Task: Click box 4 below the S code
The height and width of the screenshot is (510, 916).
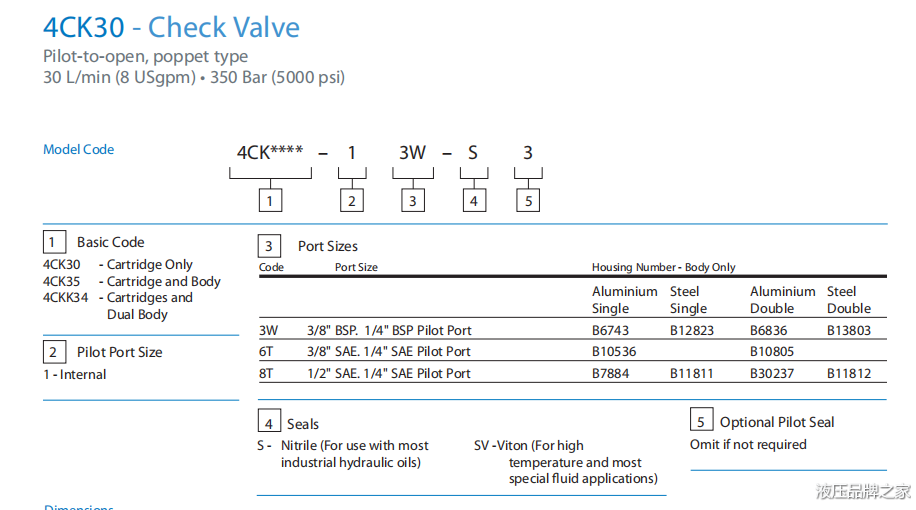Action: 474,201
